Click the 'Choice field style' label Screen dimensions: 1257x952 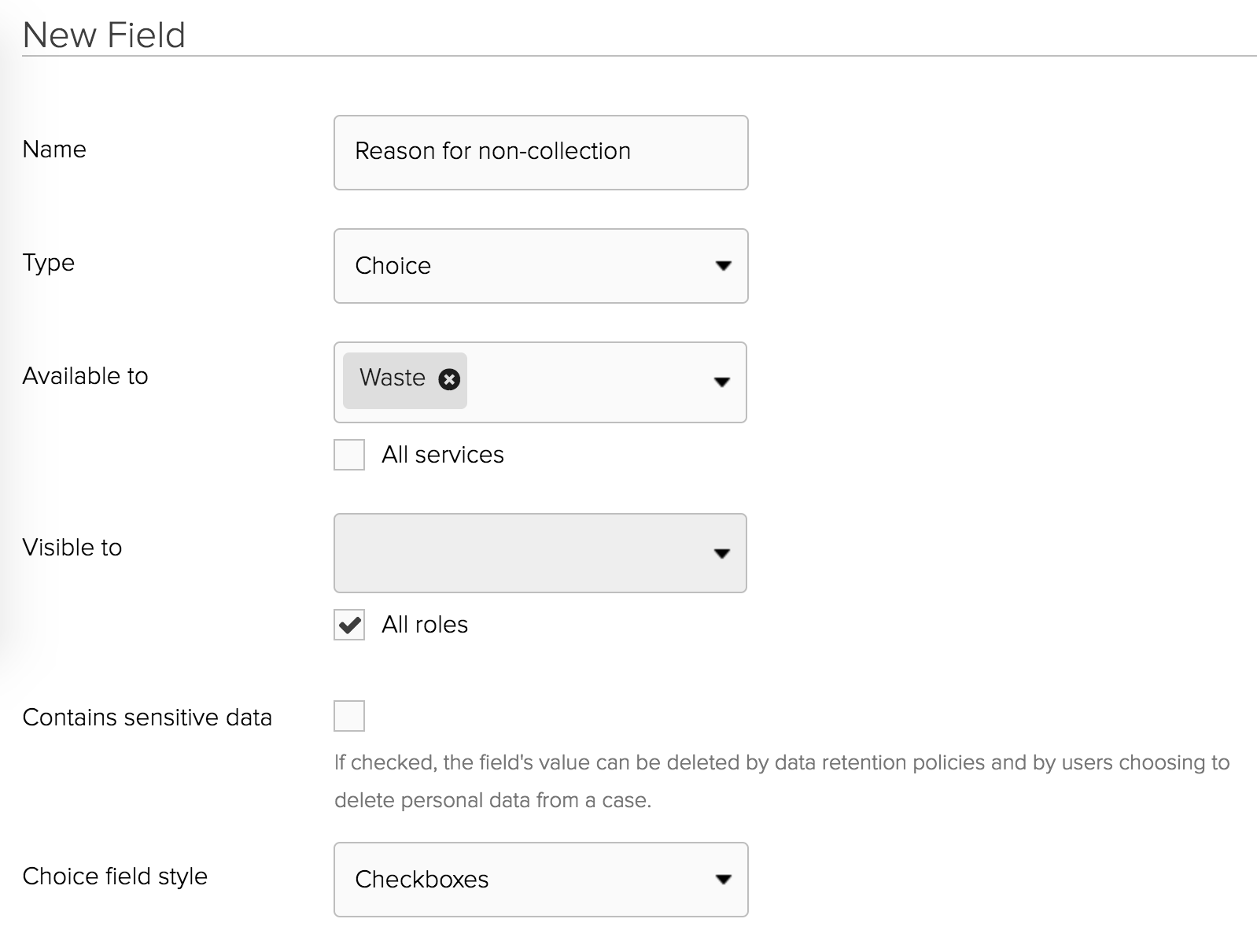pos(115,876)
